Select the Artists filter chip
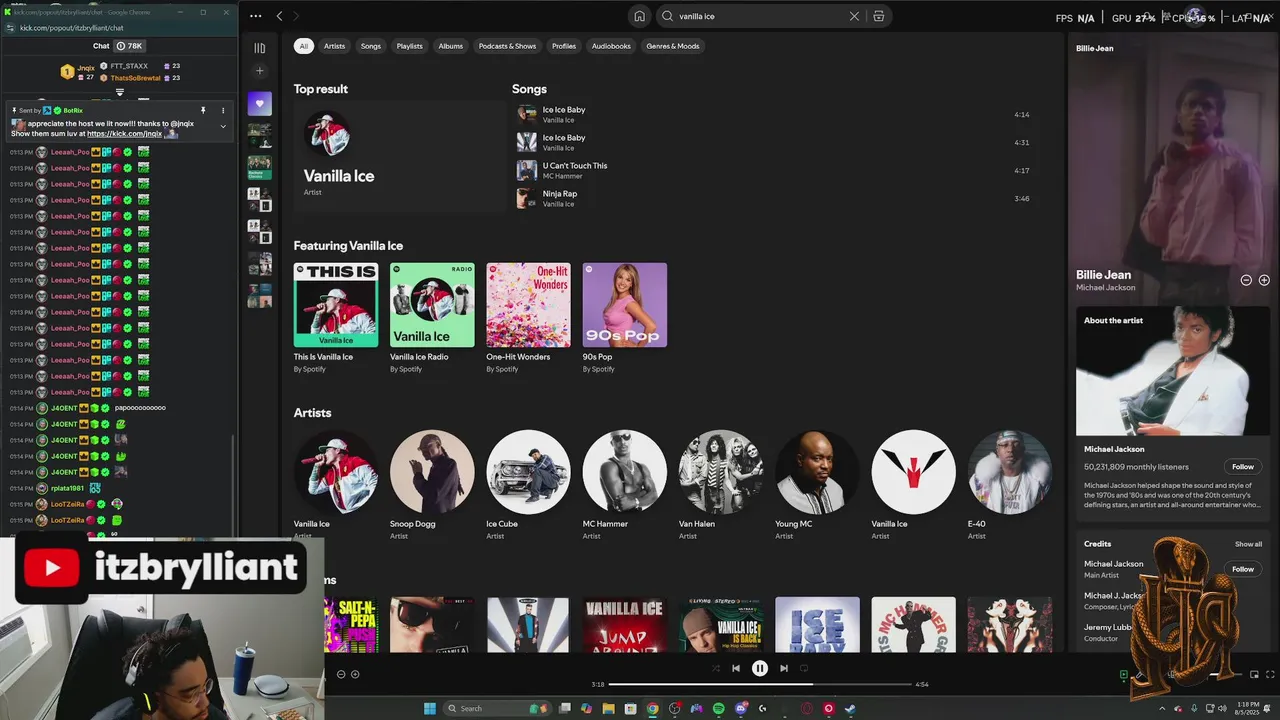This screenshot has height=720, width=1280. [334, 46]
